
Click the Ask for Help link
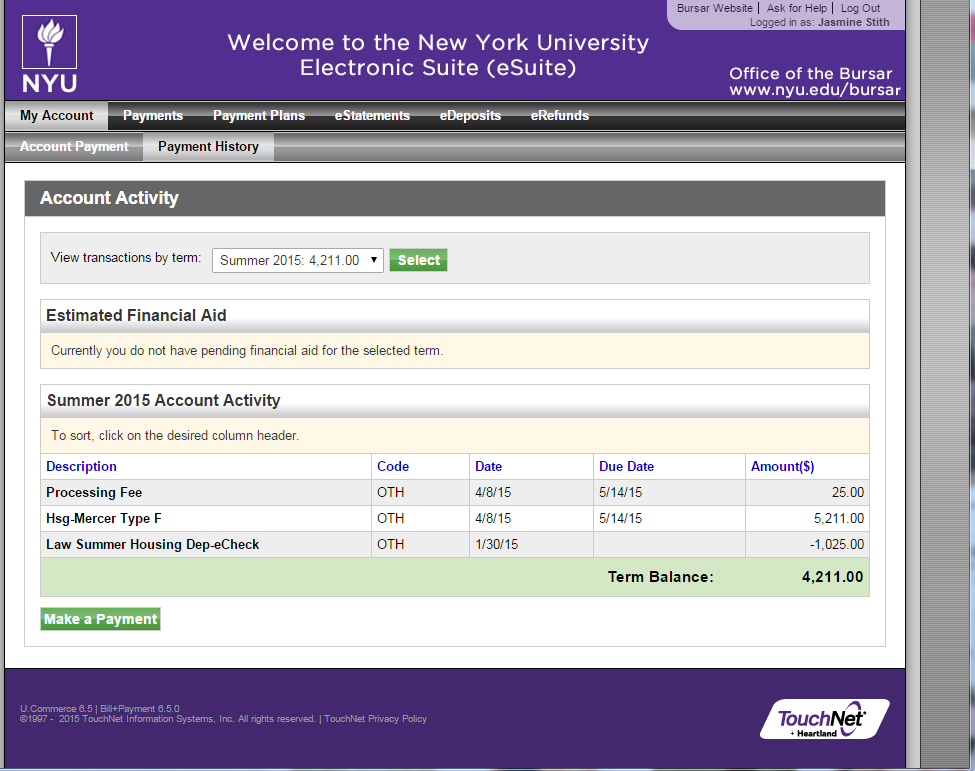pyautogui.click(x=796, y=8)
